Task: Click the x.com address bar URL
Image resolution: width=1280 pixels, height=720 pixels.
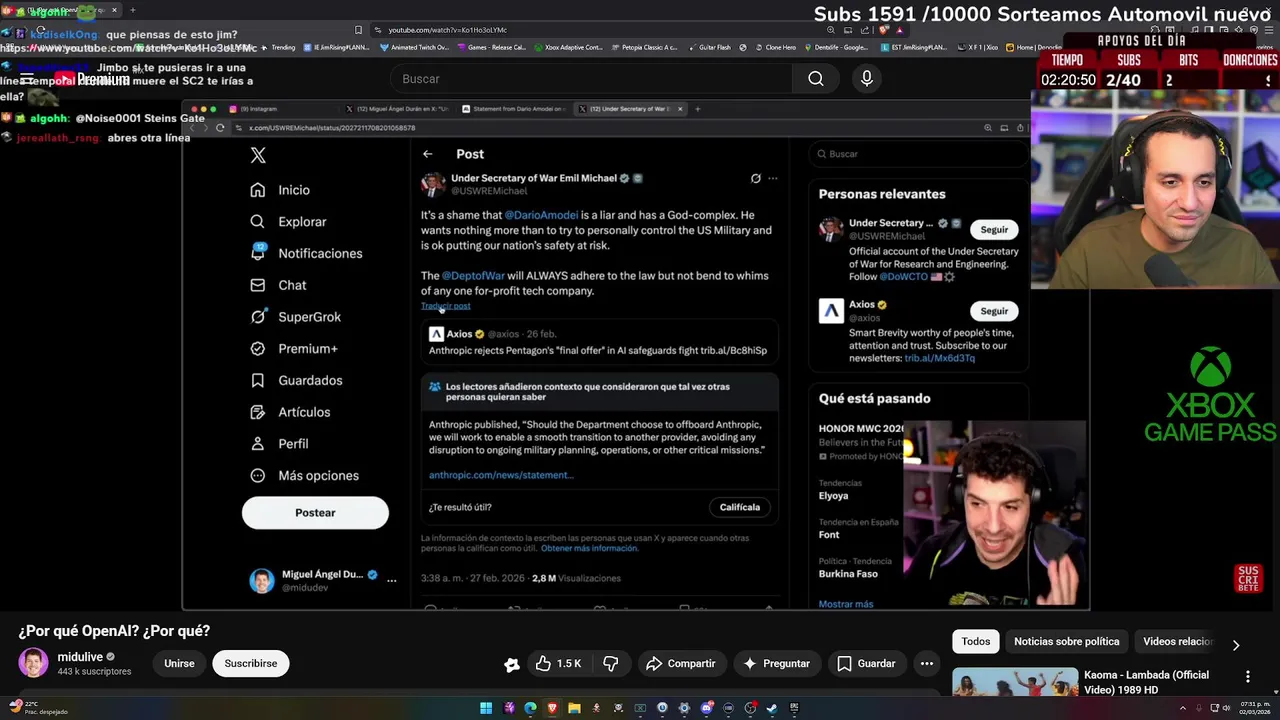Action: tap(332, 128)
